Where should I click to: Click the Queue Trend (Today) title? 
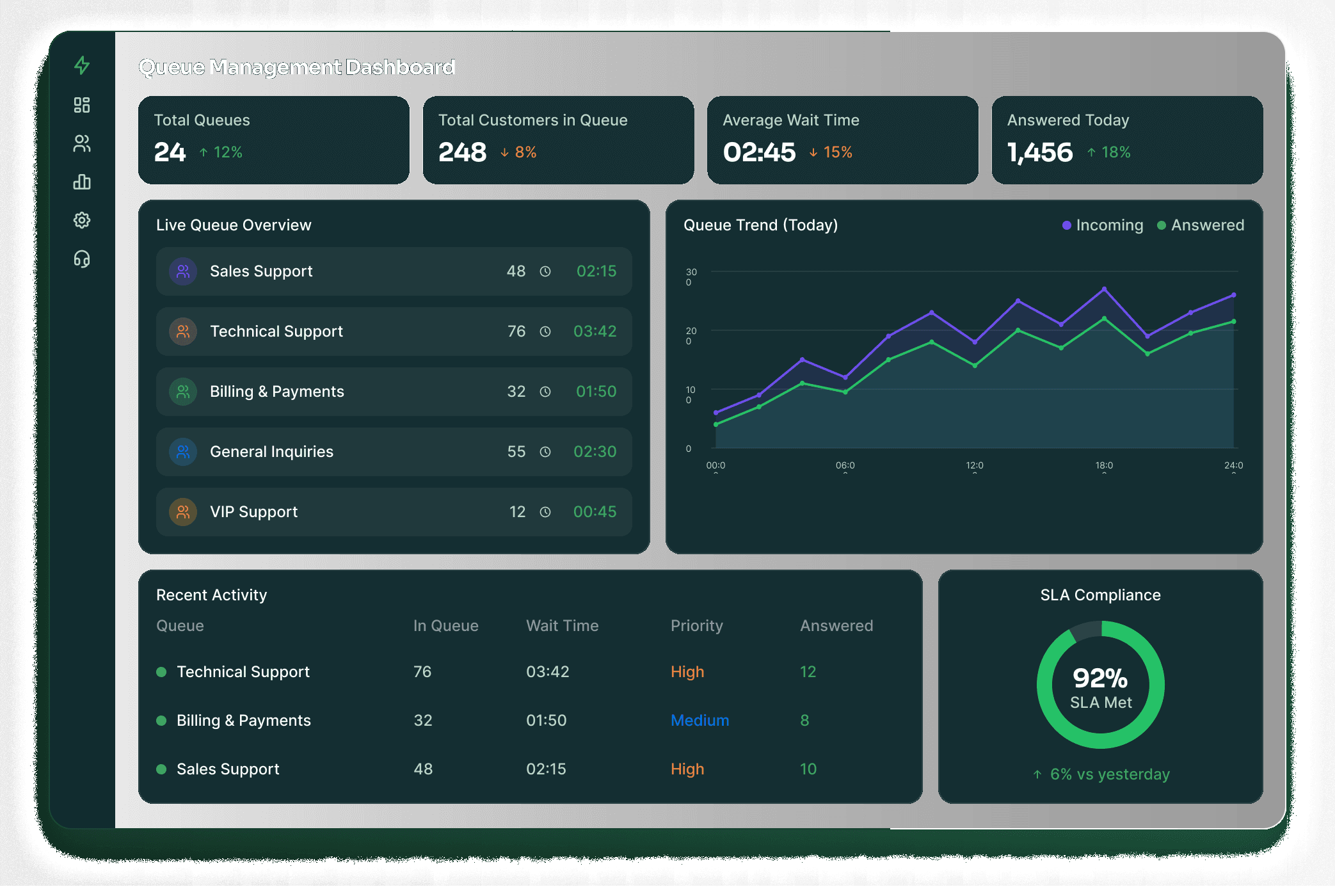click(761, 225)
